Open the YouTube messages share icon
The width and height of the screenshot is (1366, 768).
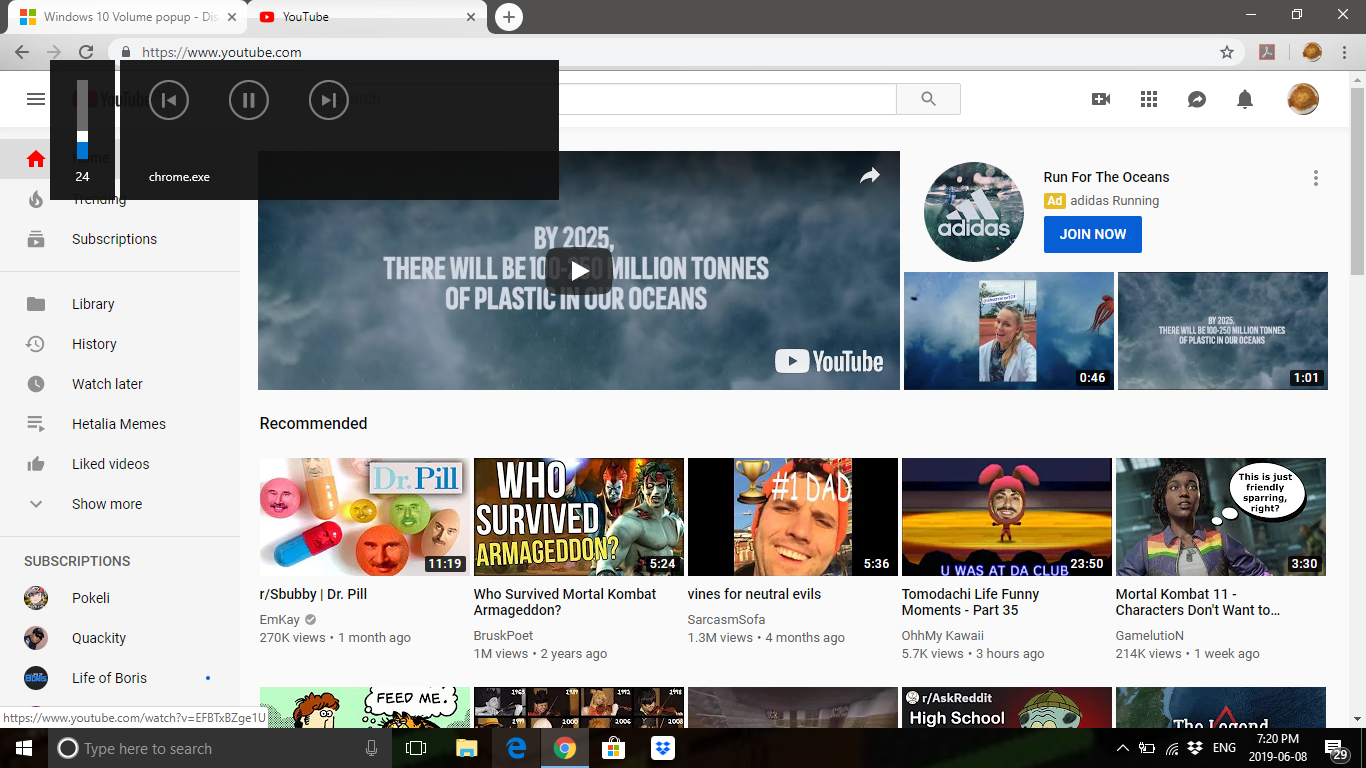tap(1197, 99)
